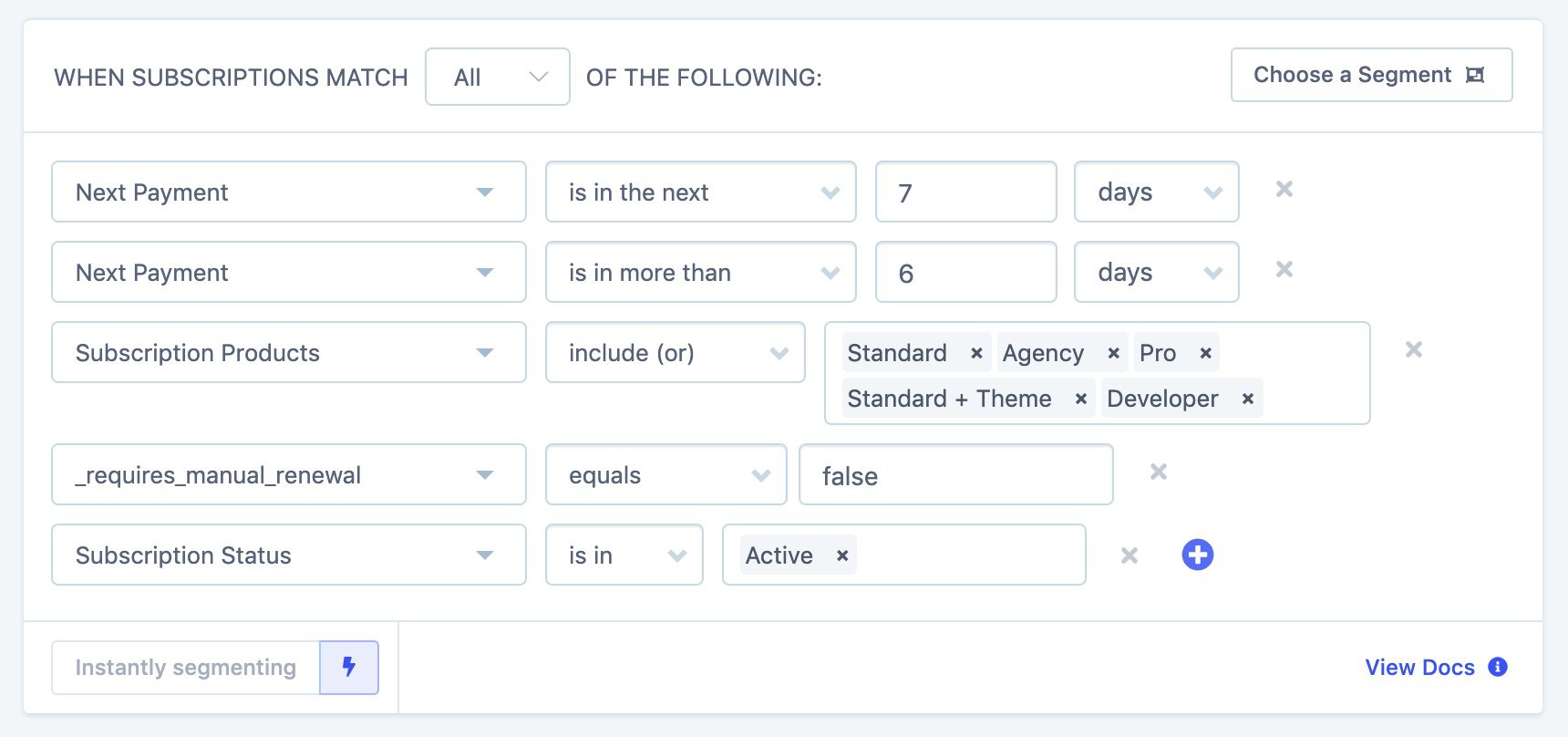Remove the Agency product tag
The image size is (1568, 737).
1113,353
